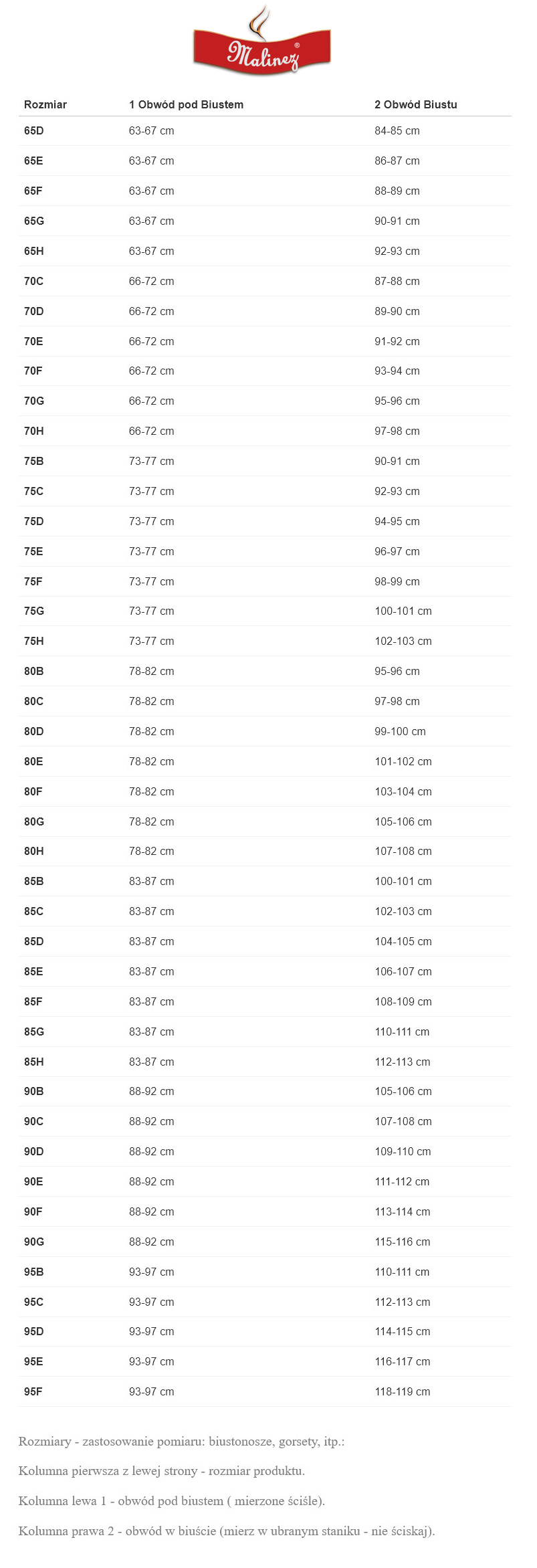Select the 90G size label

click(x=33, y=1242)
